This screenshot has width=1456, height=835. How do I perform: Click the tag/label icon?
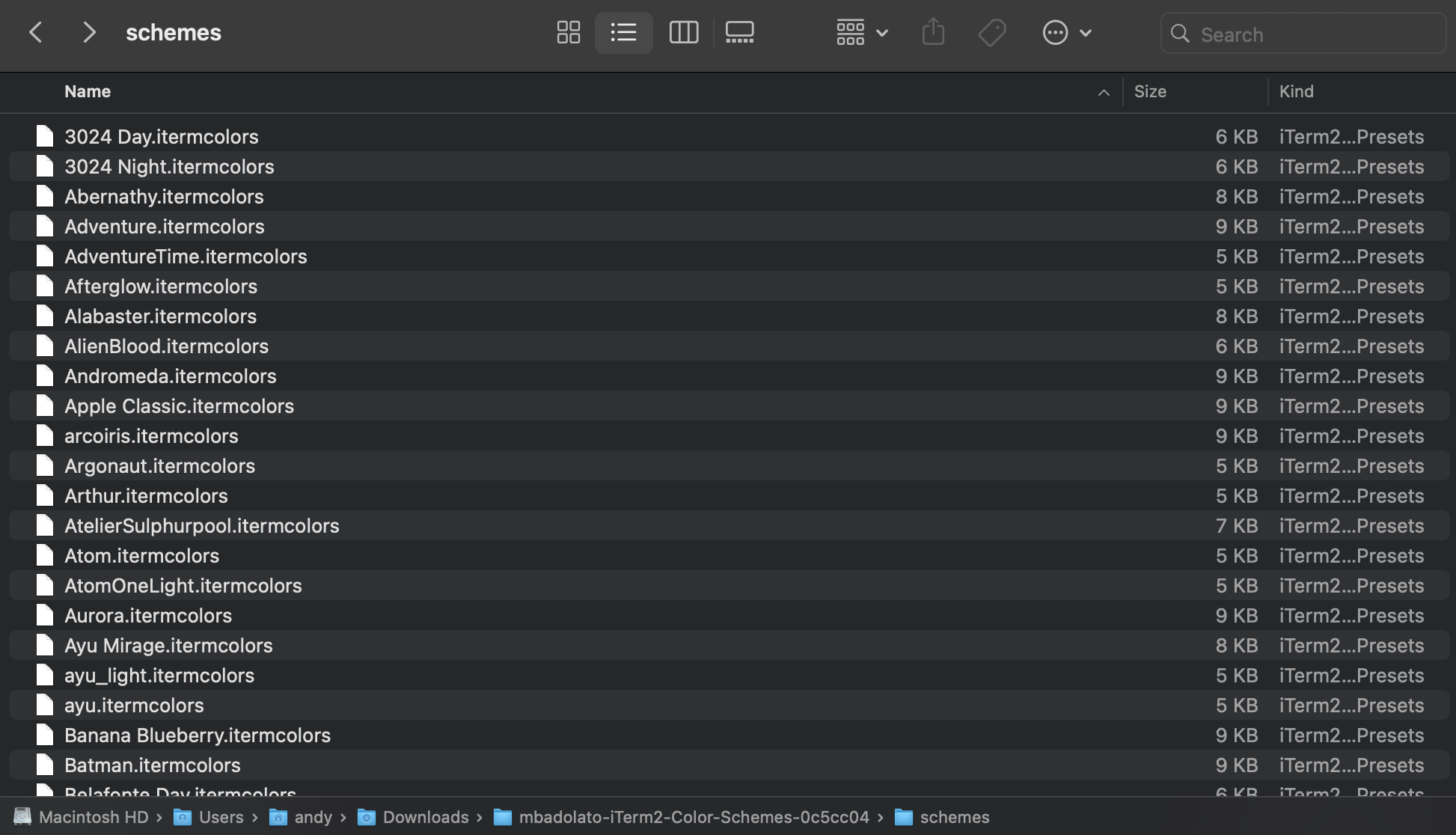[x=992, y=32]
